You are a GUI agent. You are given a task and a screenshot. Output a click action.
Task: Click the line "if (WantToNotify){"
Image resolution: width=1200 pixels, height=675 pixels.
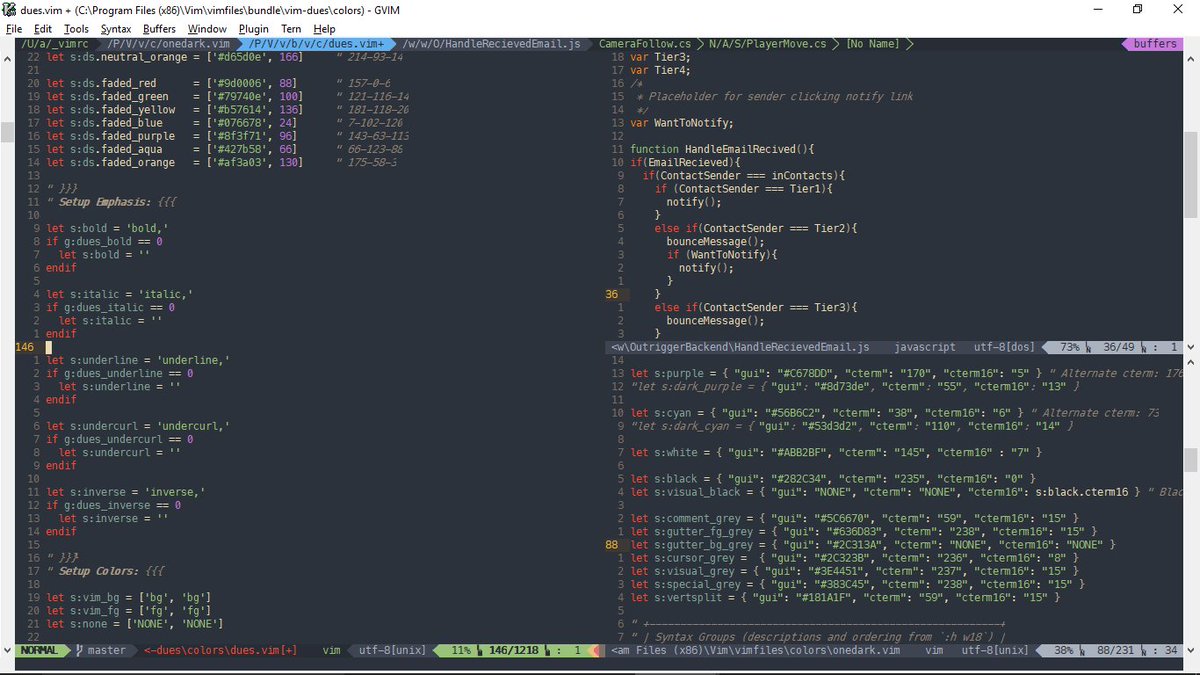click(721, 254)
